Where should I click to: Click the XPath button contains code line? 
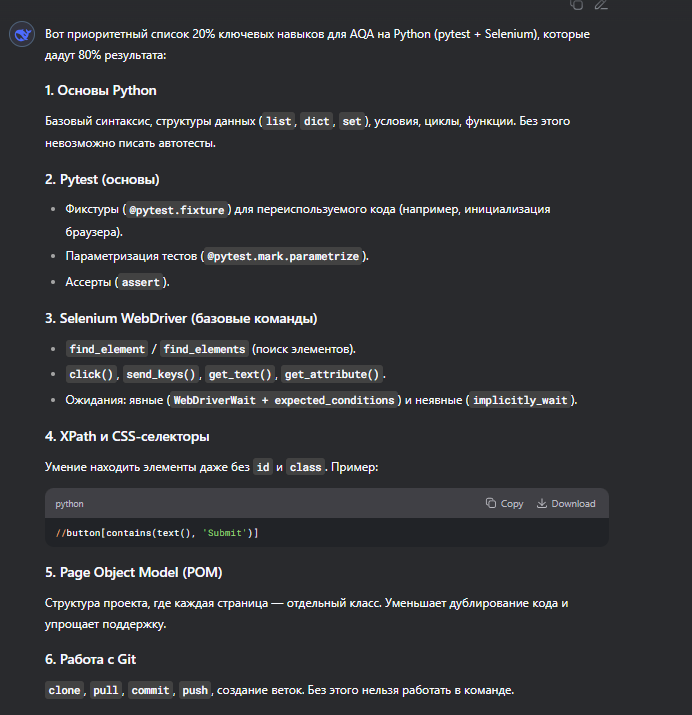point(157,533)
